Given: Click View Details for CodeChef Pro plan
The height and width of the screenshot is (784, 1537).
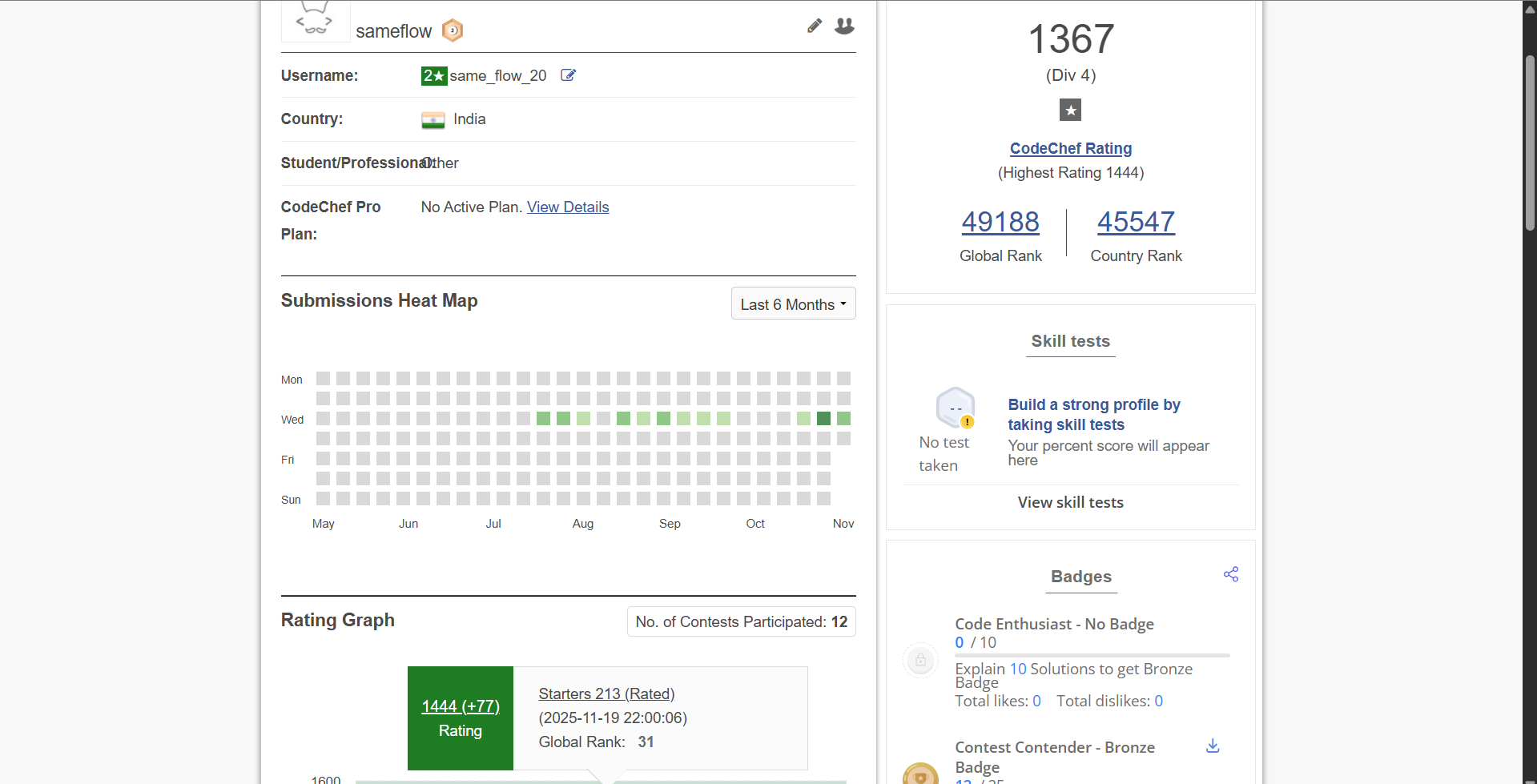Looking at the screenshot, I should click(x=568, y=207).
